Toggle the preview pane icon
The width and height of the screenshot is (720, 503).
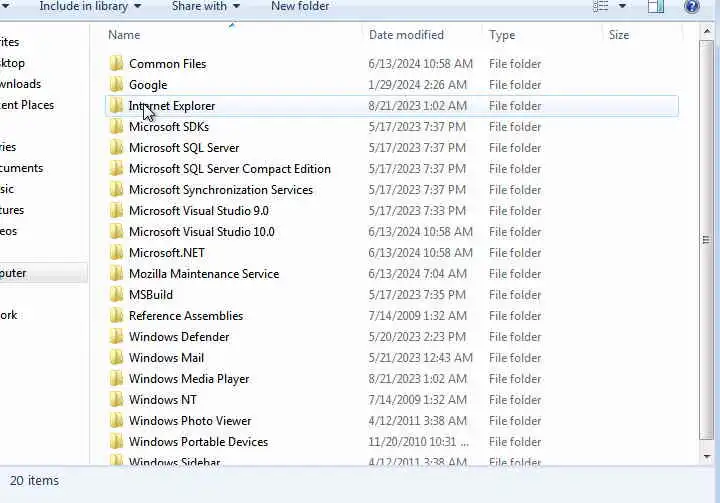pyautogui.click(x=656, y=6)
